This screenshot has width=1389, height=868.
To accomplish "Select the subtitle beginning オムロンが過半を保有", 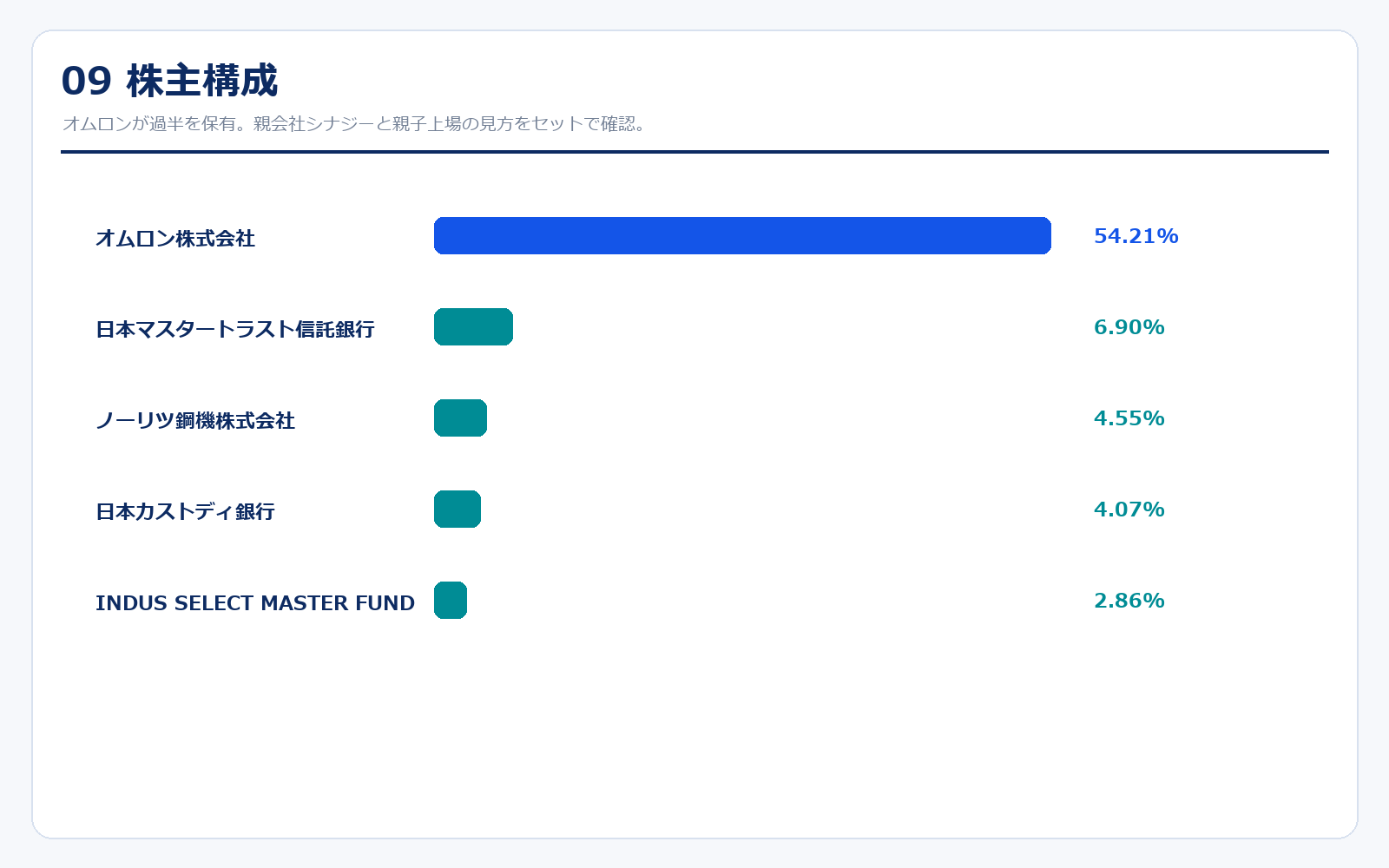I will pos(354,123).
